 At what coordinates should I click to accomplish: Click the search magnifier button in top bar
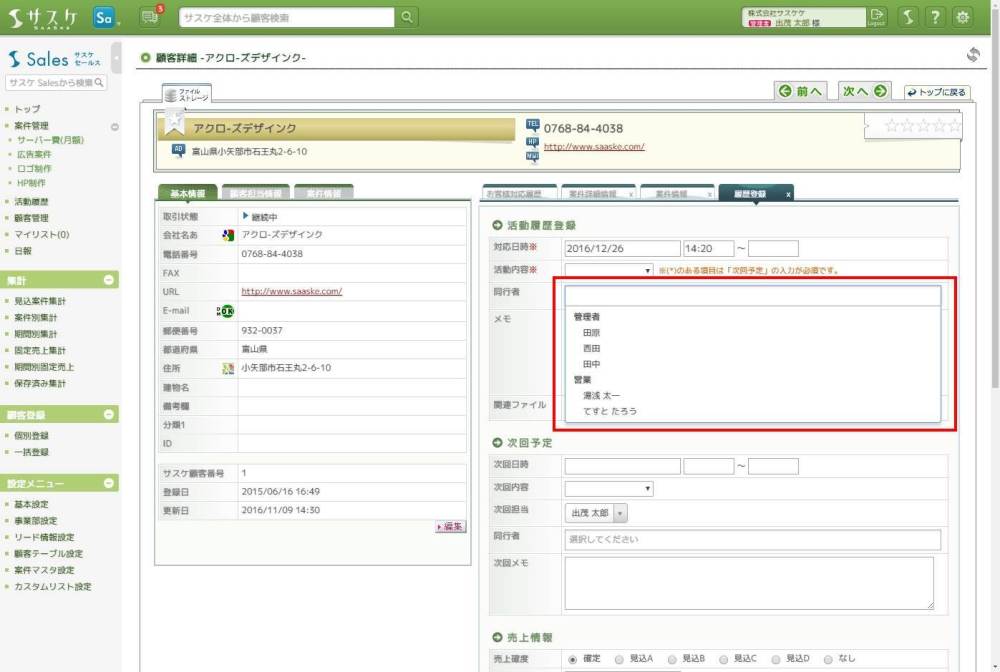(407, 17)
